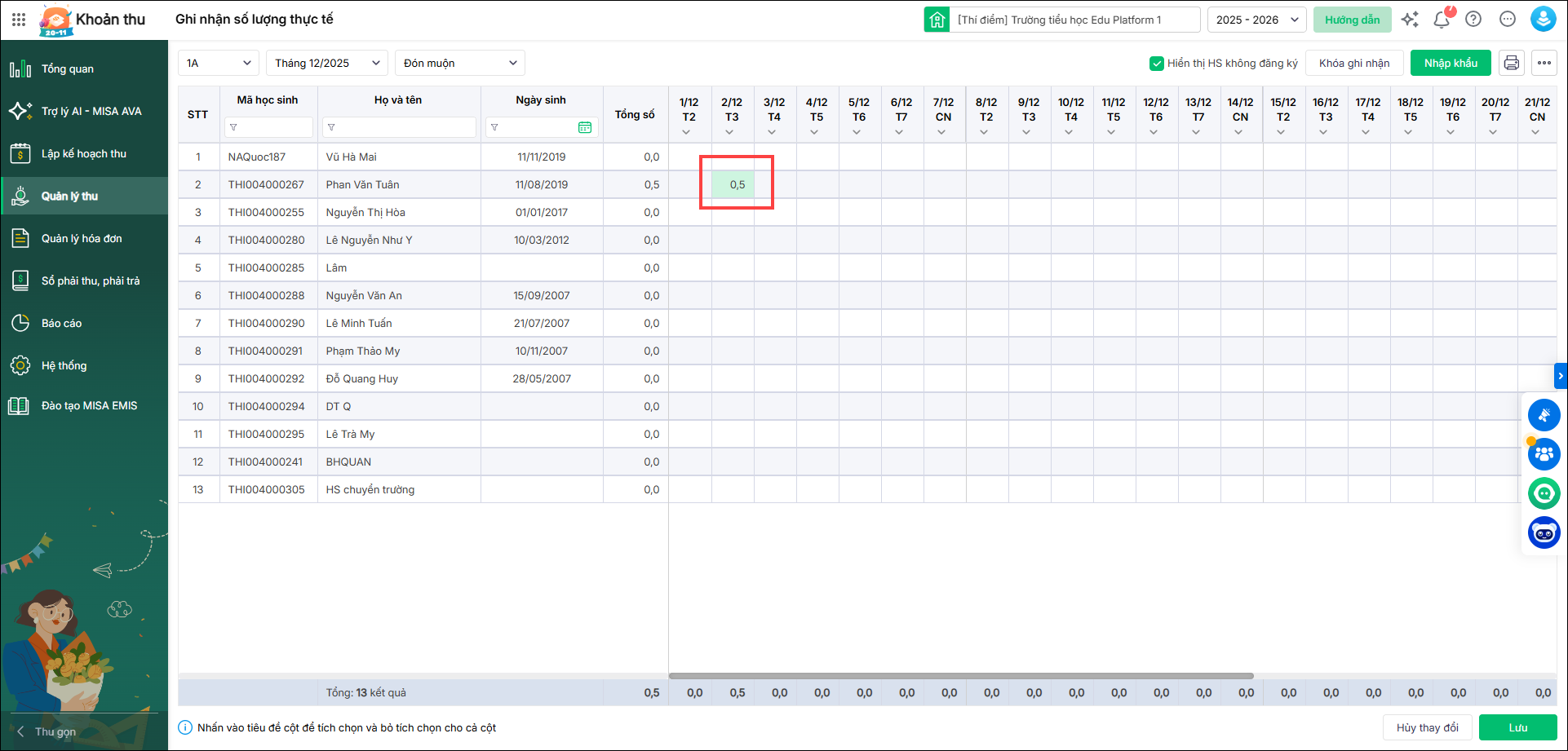Open the class 1A dropdown
This screenshot has height=751, width=1568.
tap(219, 63)
